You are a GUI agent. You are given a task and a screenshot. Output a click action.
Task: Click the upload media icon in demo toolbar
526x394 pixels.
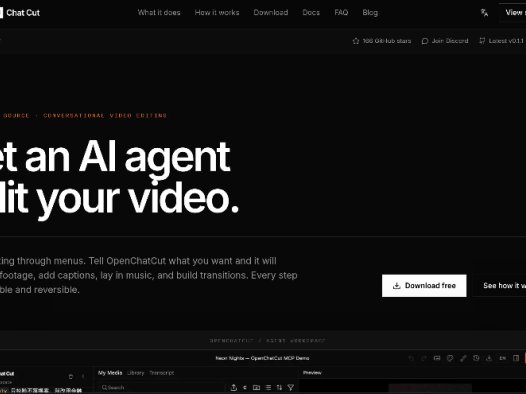coord(234,388)
